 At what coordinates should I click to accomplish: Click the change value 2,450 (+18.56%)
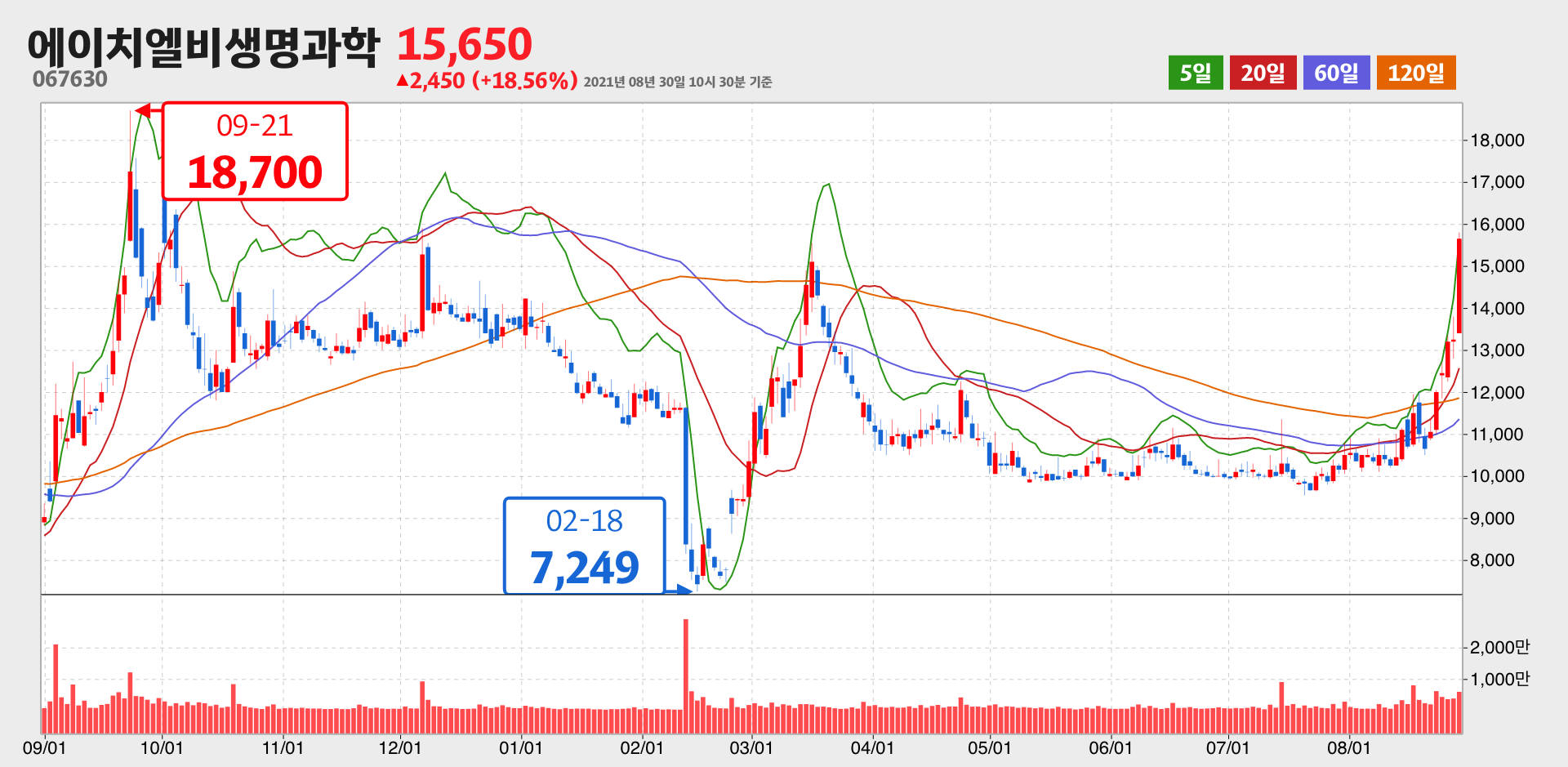[488, 80]
